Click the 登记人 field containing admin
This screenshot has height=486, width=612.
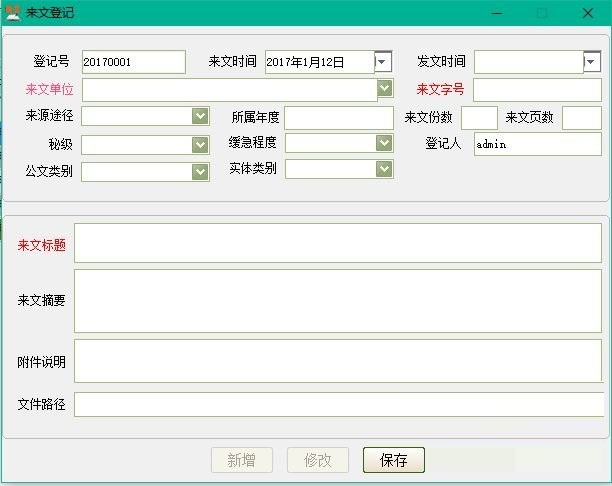point(537,144)
